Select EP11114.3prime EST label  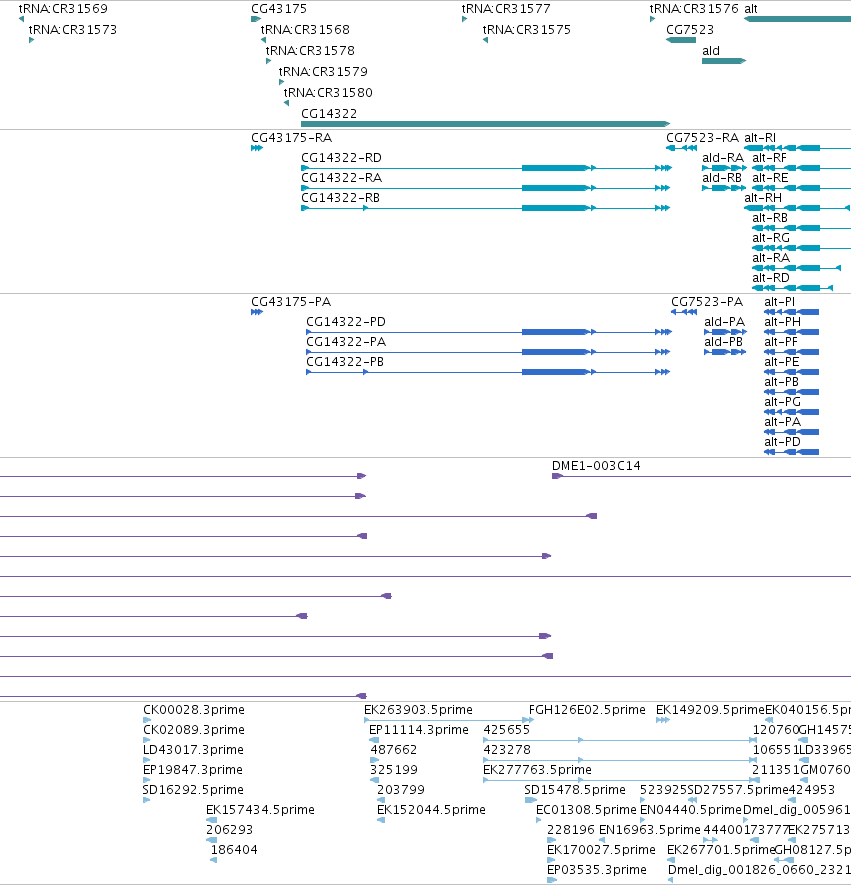click(x=419, y=730)
